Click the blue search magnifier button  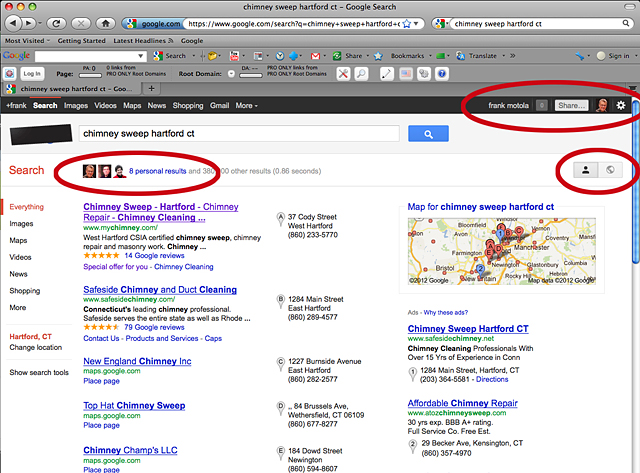coord(427,134)
